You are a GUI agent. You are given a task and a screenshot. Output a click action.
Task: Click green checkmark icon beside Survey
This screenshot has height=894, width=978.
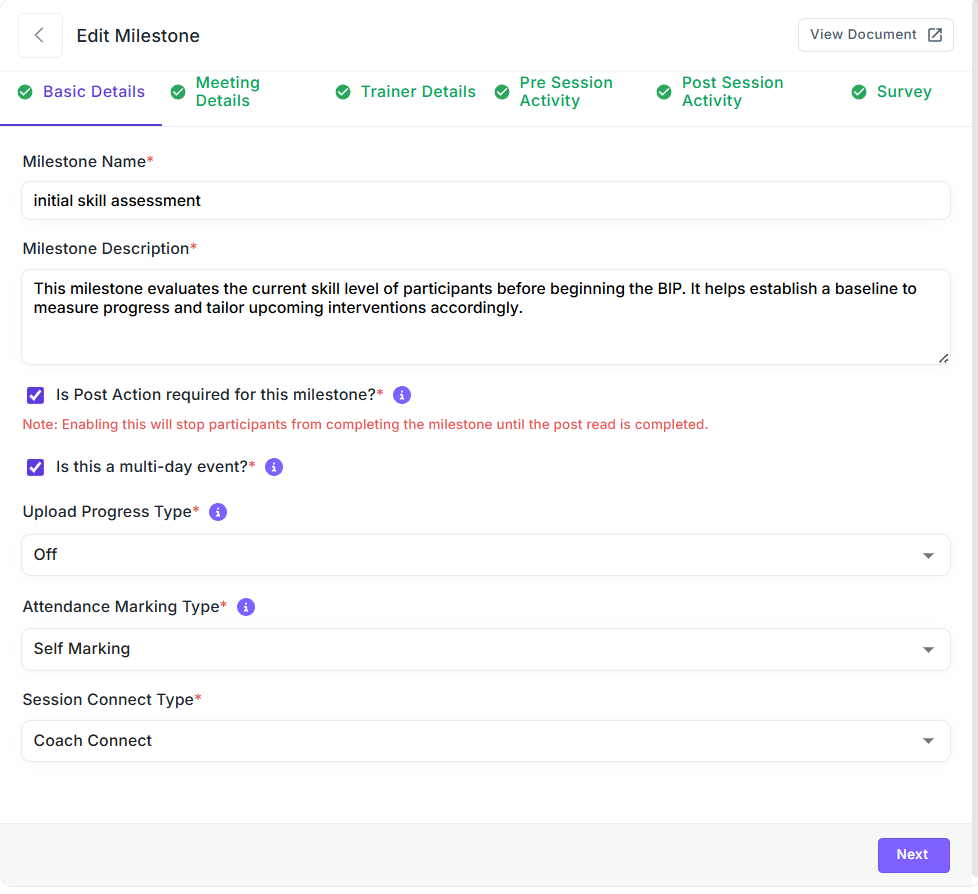click(x=859, y=92)
